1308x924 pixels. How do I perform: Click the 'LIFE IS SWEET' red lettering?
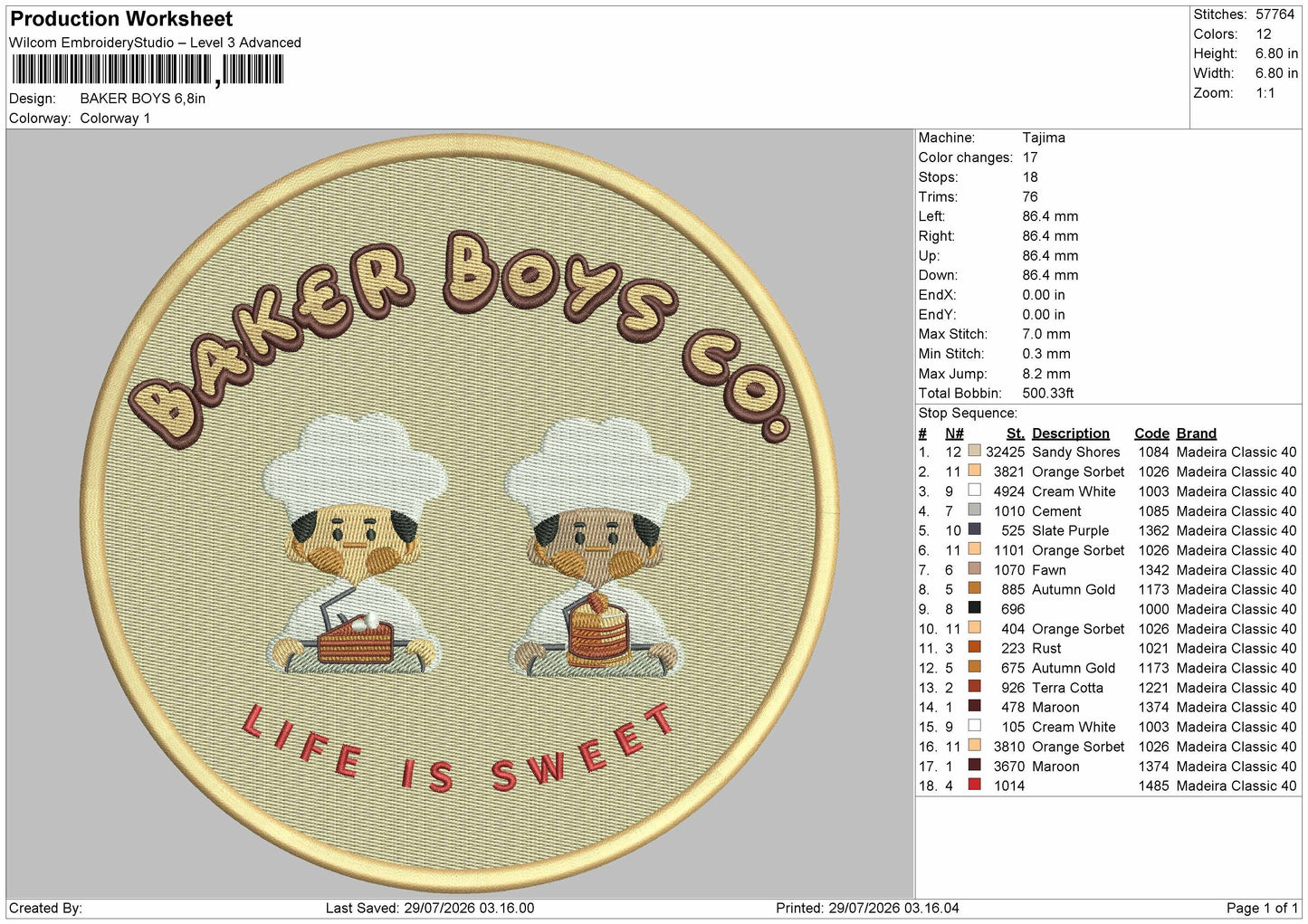tap(458, 749)
